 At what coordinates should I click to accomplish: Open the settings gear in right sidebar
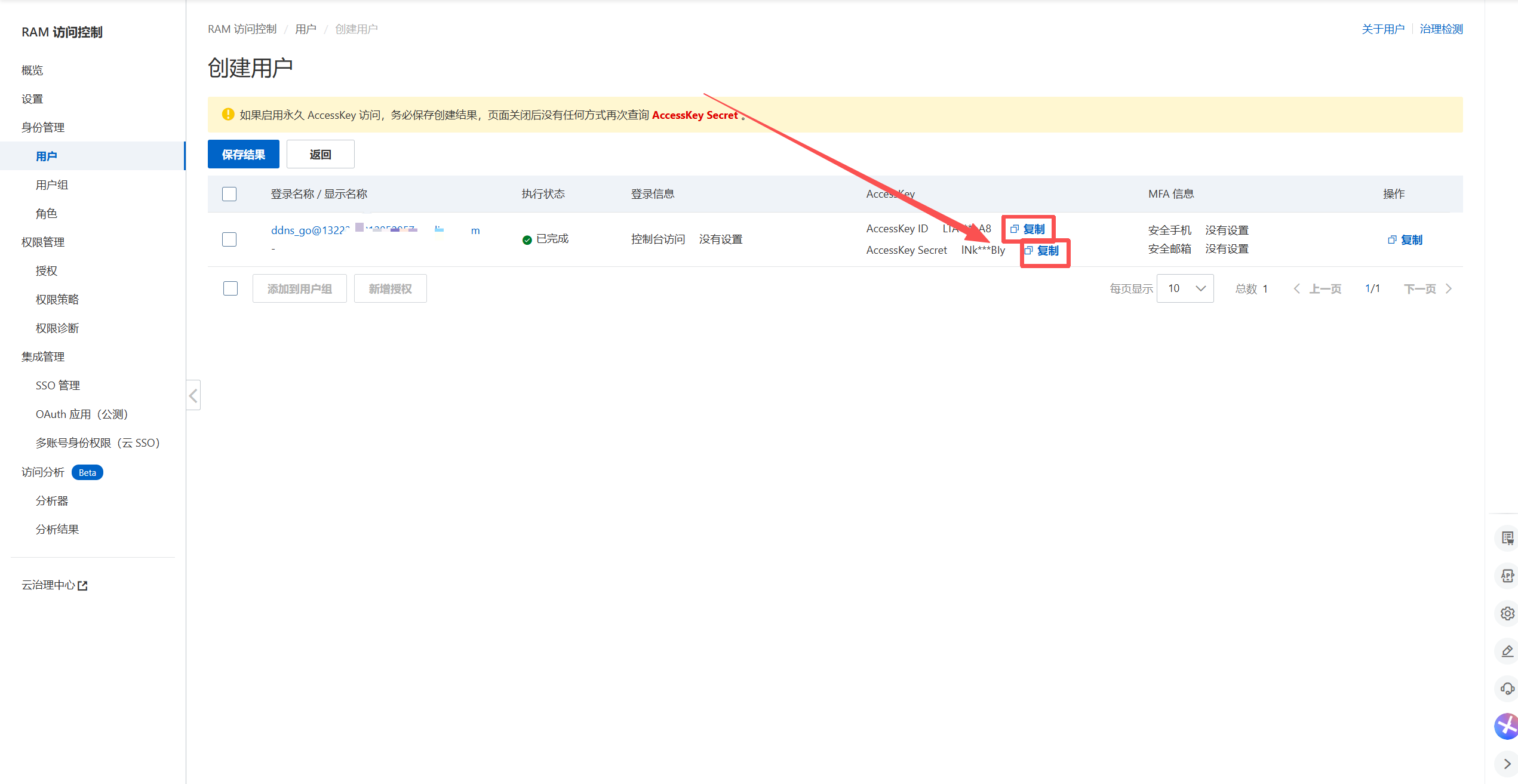[1507, 613]
